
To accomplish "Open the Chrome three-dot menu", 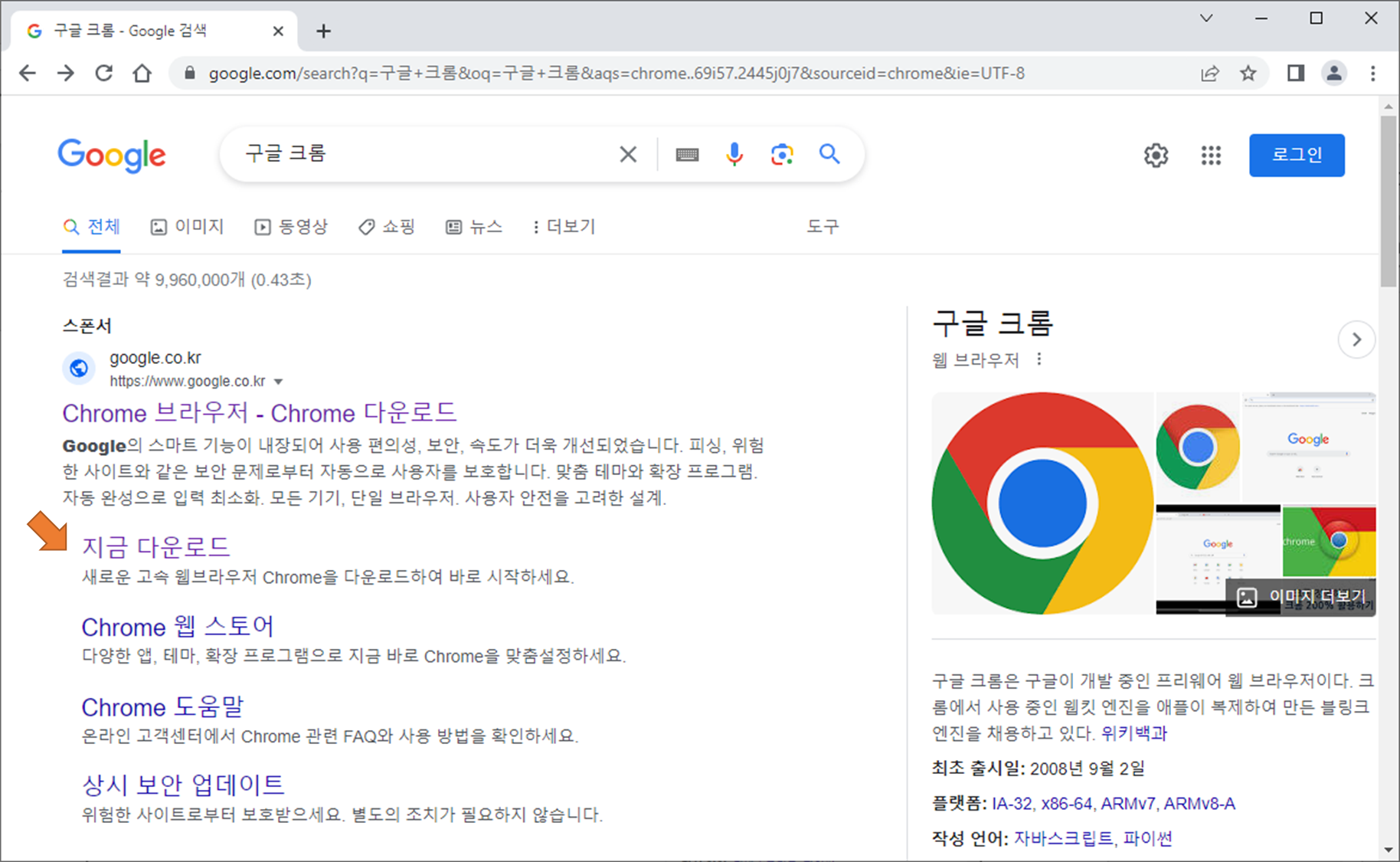I will tap(1373, 74).
